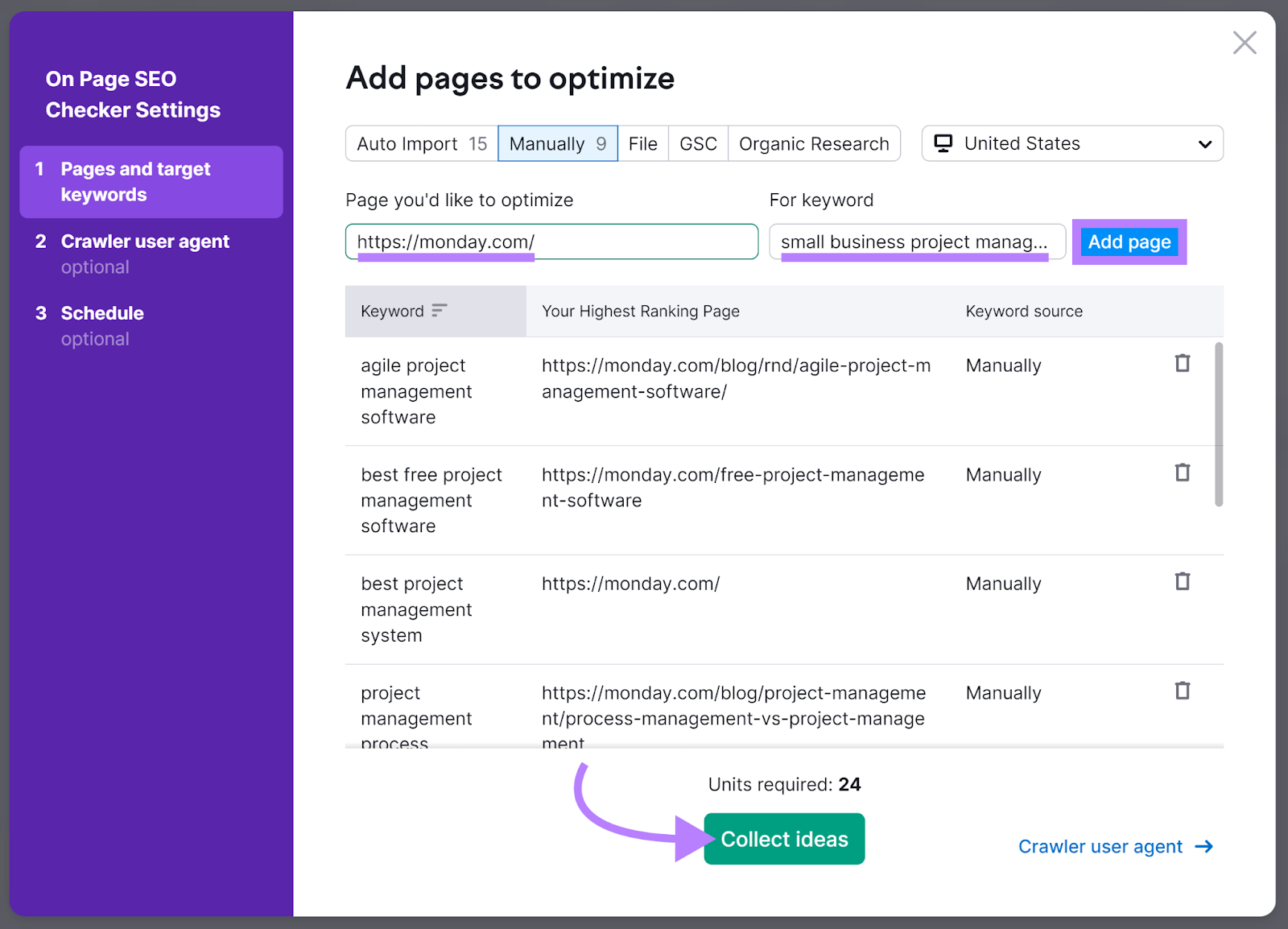1288x929 pixels.
Task: Click the agile project management software keyword
Action: point(416,391)
